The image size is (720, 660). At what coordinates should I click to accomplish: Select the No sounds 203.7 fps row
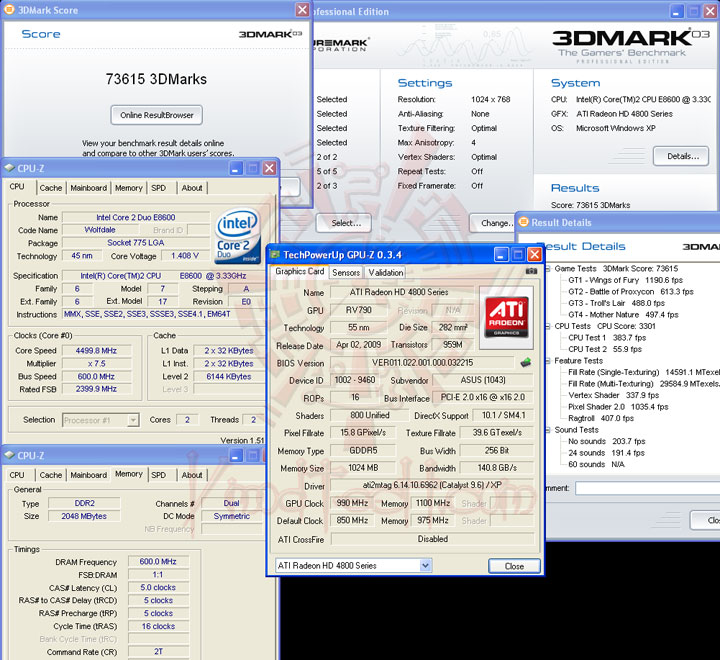click(x=607, y=441)
